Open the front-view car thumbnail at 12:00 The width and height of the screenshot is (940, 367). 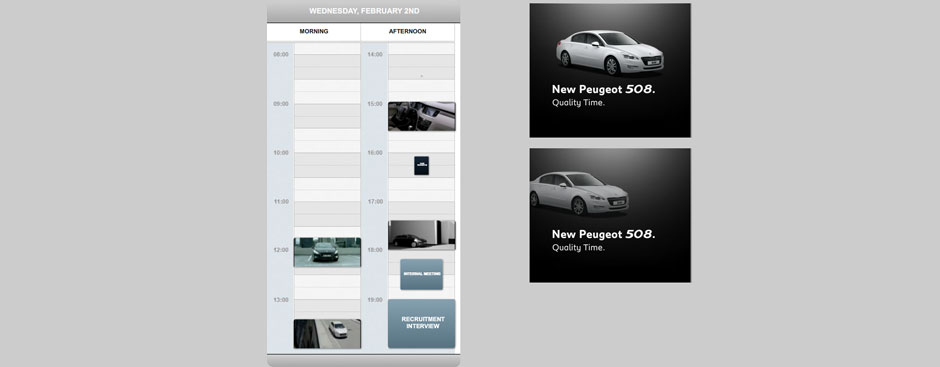pyautogui.click(x=327, y=252)
